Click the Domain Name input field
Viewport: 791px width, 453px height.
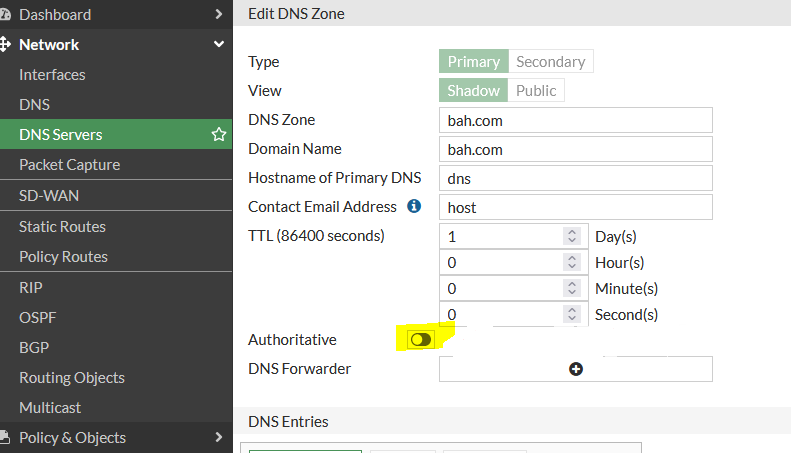pyautogui.click(x=576, y=149)
